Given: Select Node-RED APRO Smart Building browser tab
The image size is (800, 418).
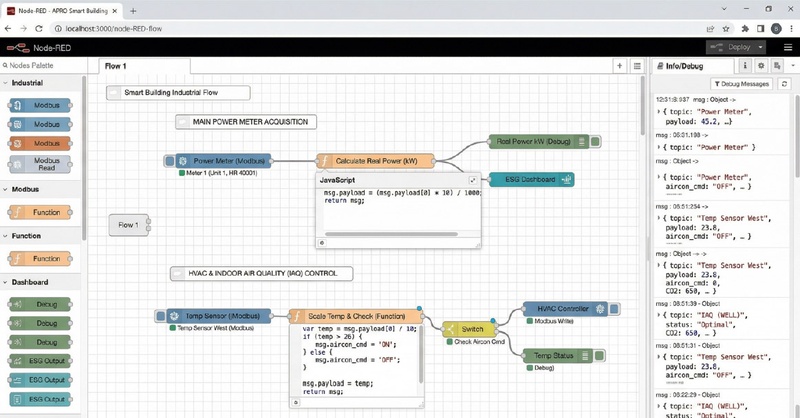Looking at the screenshot, I should (60, 10).
